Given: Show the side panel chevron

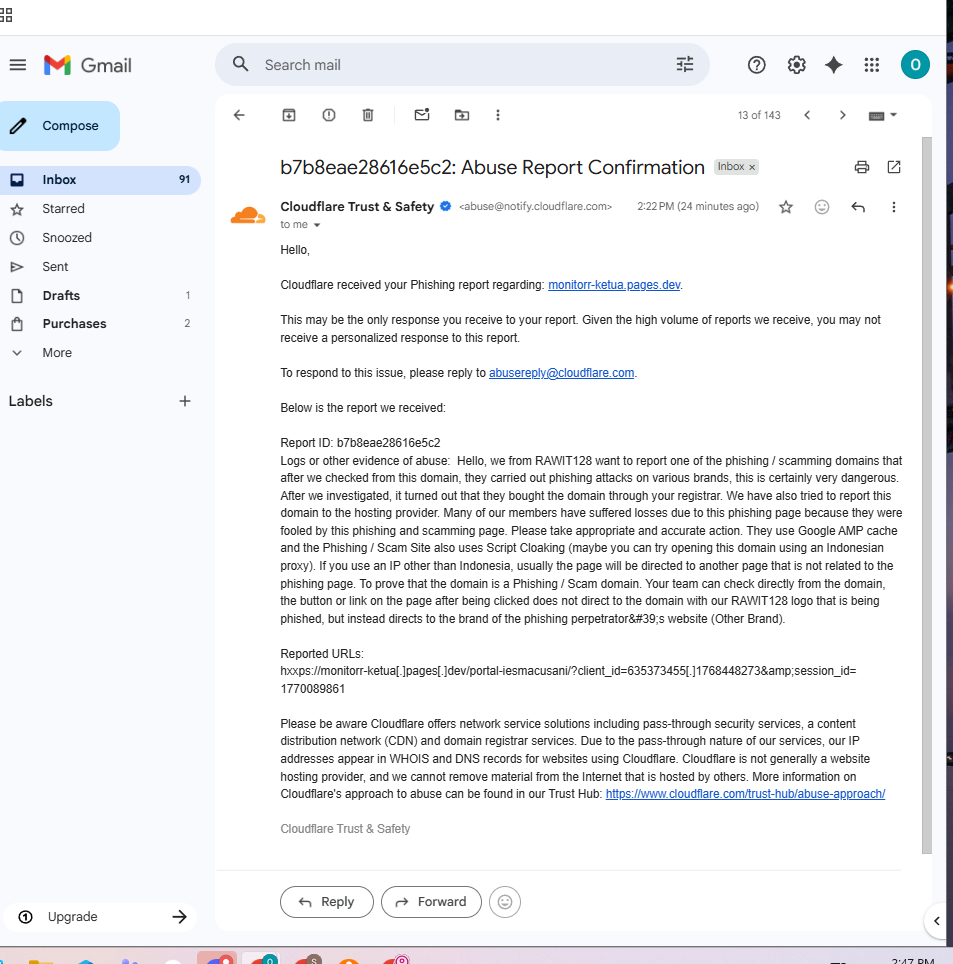Looking at the screenshot, I should pos(936,920).
